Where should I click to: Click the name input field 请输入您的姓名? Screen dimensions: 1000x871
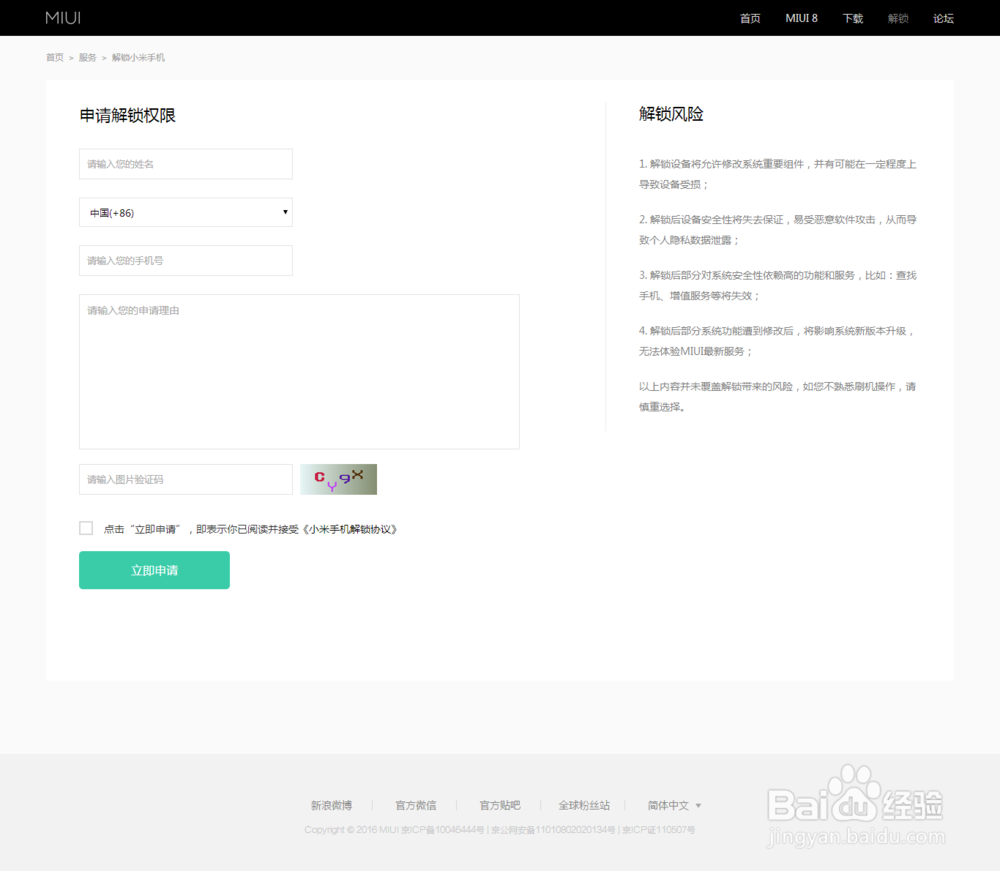click(185, 164)
